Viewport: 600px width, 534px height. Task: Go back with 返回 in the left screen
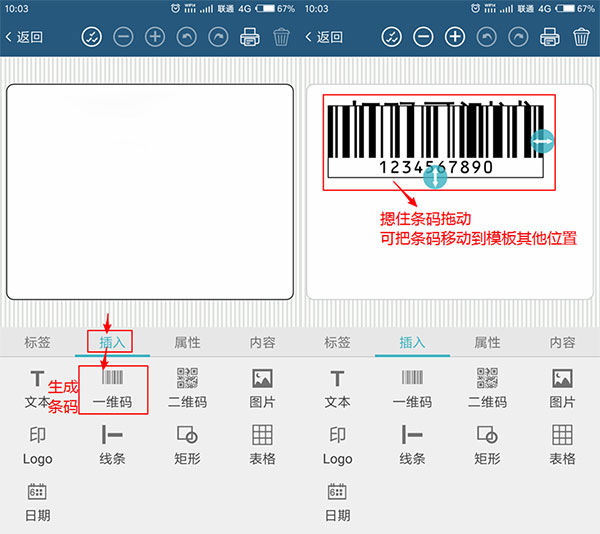point(24,37)
